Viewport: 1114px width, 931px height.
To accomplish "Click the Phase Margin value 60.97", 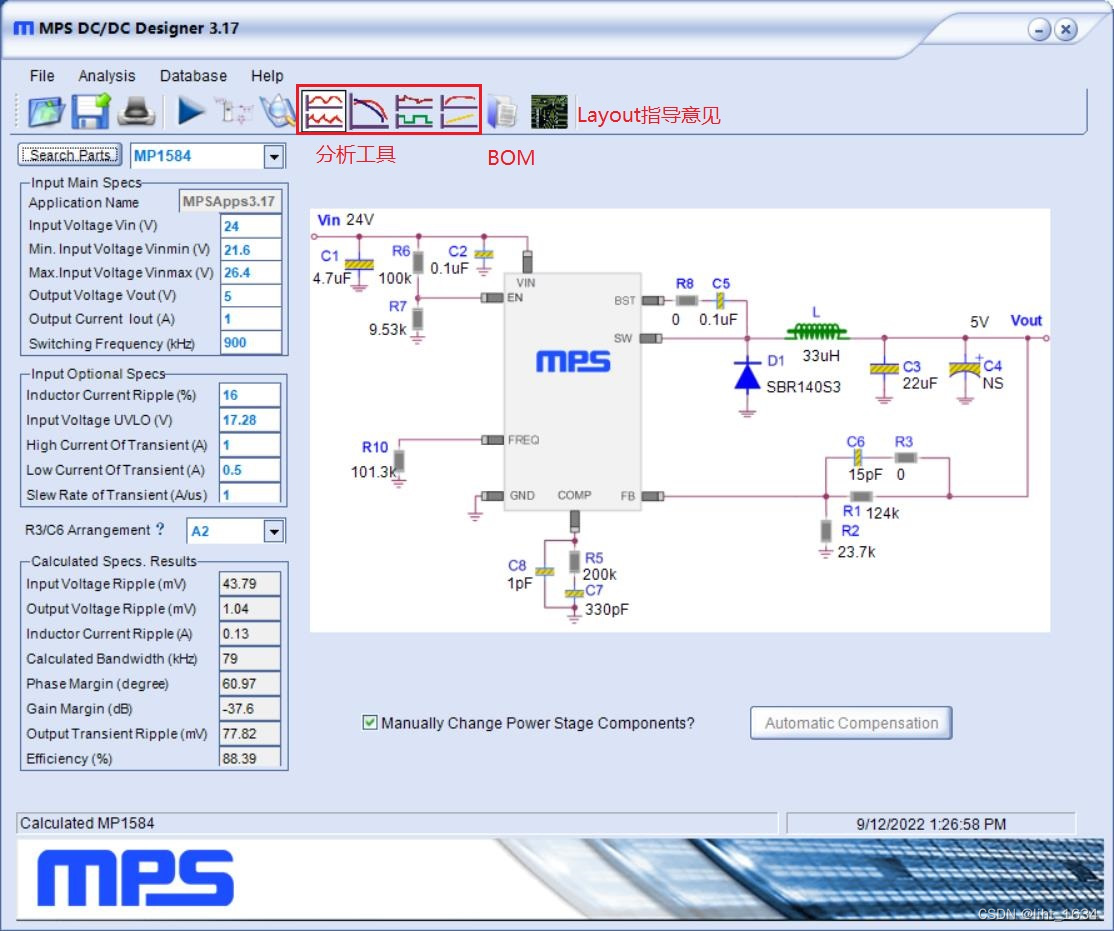I will pos(250,684).
